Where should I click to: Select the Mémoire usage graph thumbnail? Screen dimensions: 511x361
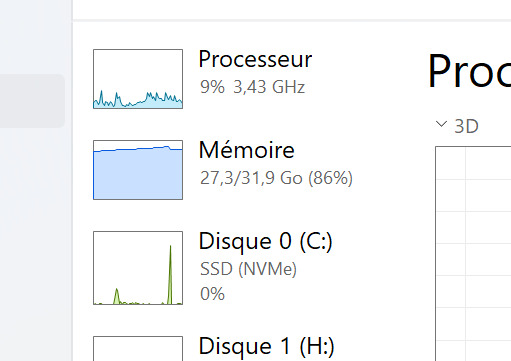click(x=138, y=170)
